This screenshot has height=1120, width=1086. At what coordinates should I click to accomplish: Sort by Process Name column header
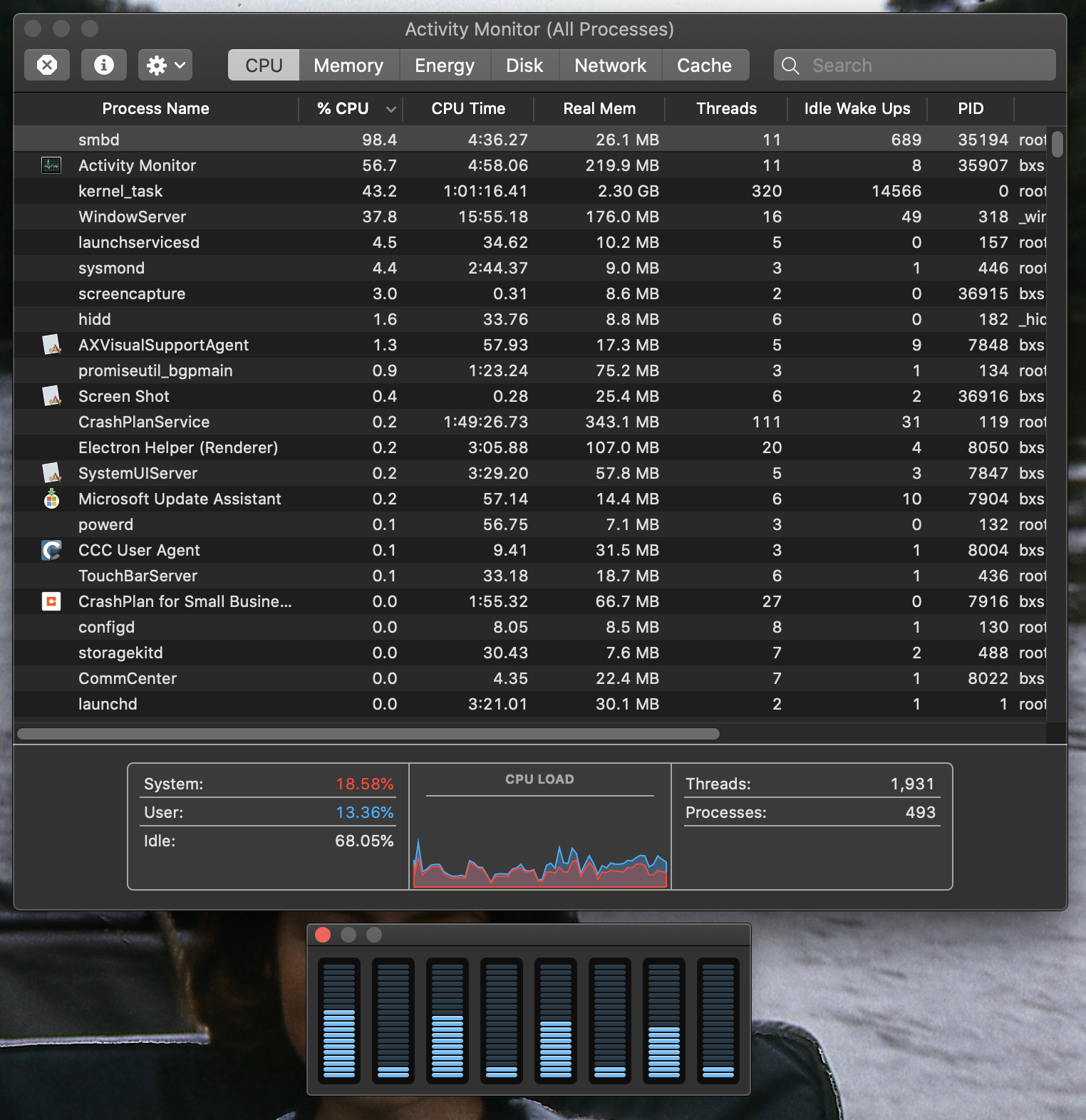155,108
